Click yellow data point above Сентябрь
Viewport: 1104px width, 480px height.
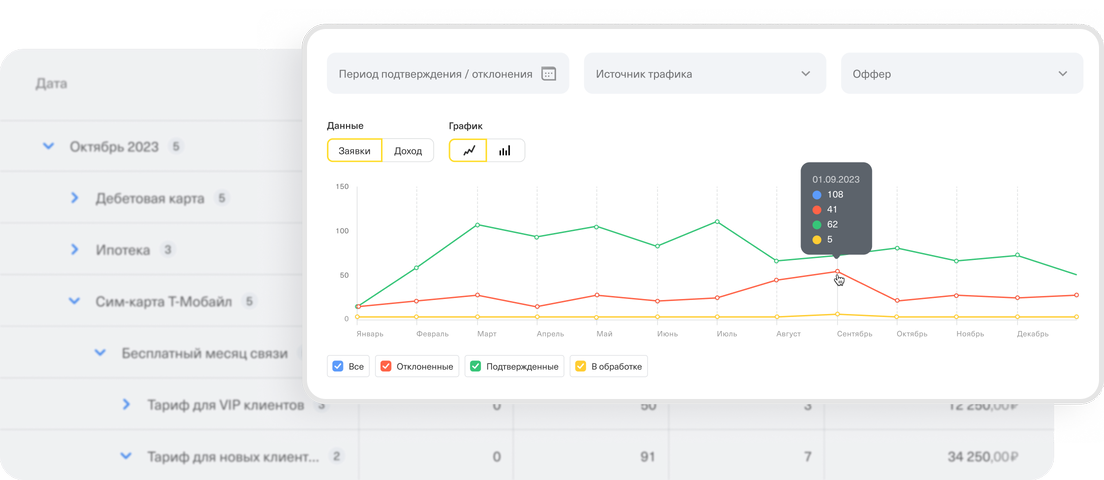pos(837,314)
